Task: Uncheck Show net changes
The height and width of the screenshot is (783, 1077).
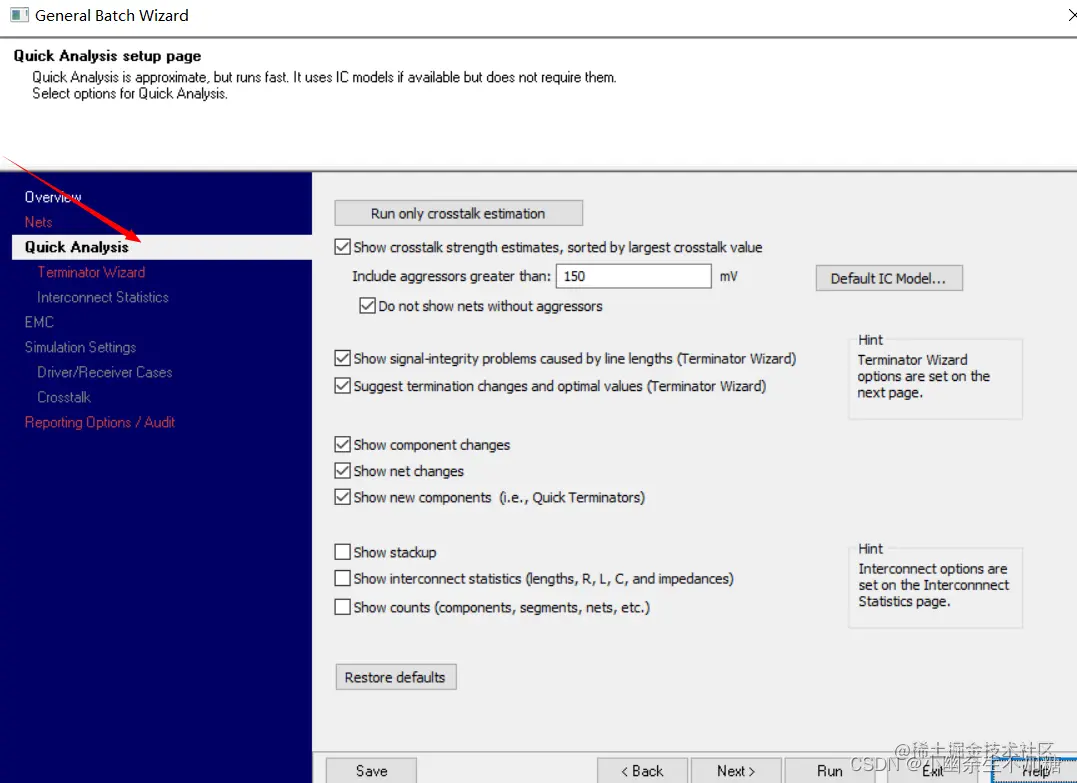Action: 342,470
